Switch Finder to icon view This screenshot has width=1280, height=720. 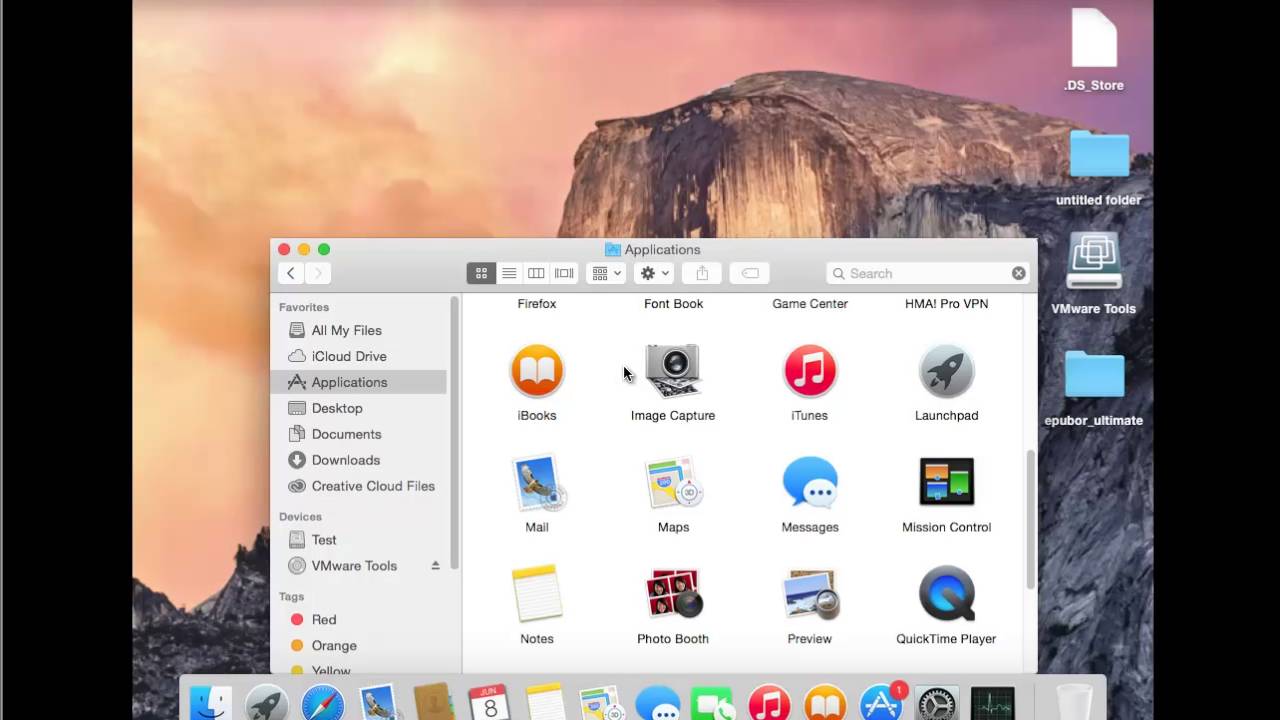pos(481,273)
